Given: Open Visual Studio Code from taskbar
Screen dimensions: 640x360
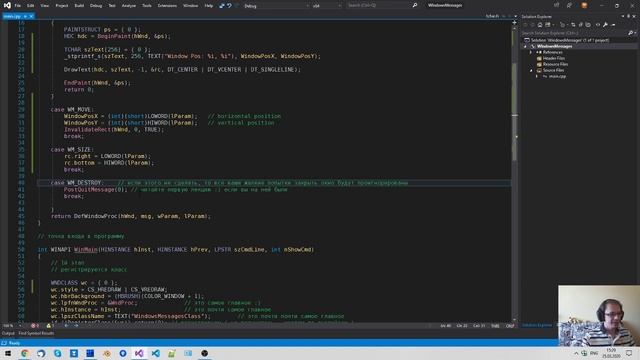Looking at the screenshot, I should (156, 353).
